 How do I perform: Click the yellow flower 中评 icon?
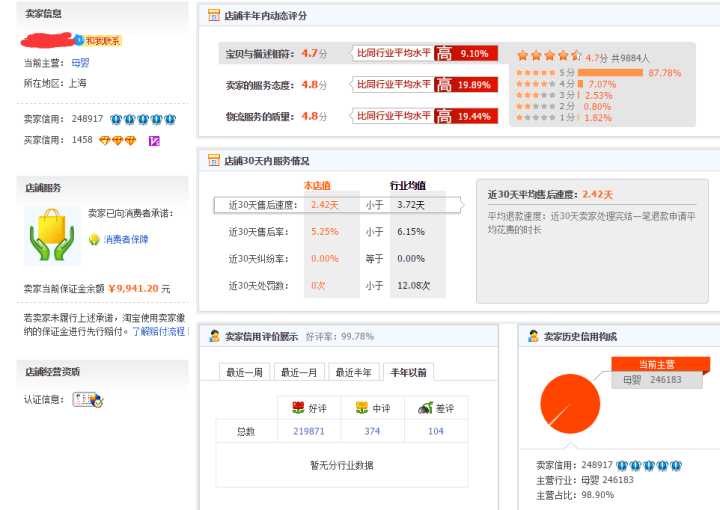coord(361,408)
